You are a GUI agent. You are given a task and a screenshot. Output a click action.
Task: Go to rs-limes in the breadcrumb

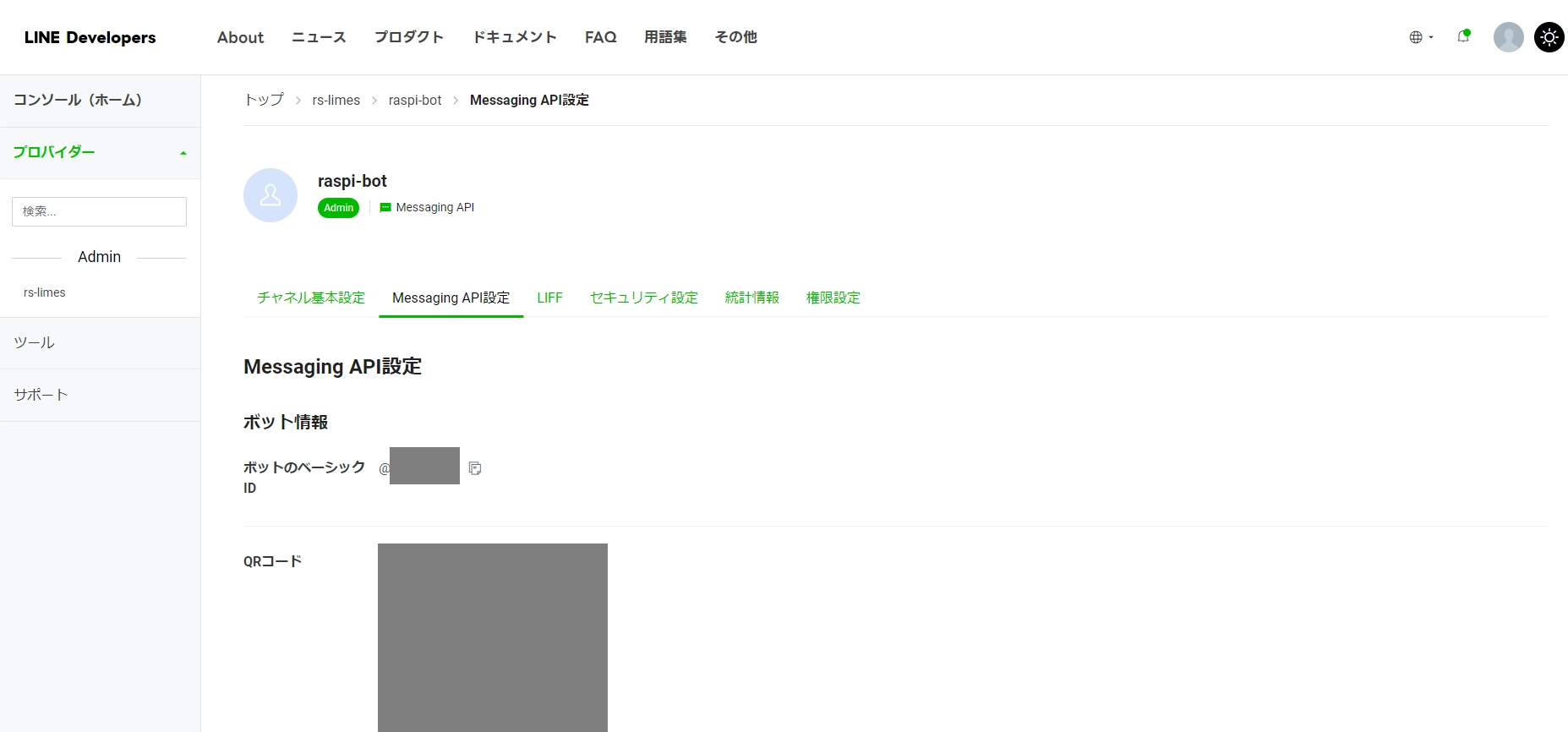pyautogui.click(x=336, y=100)
